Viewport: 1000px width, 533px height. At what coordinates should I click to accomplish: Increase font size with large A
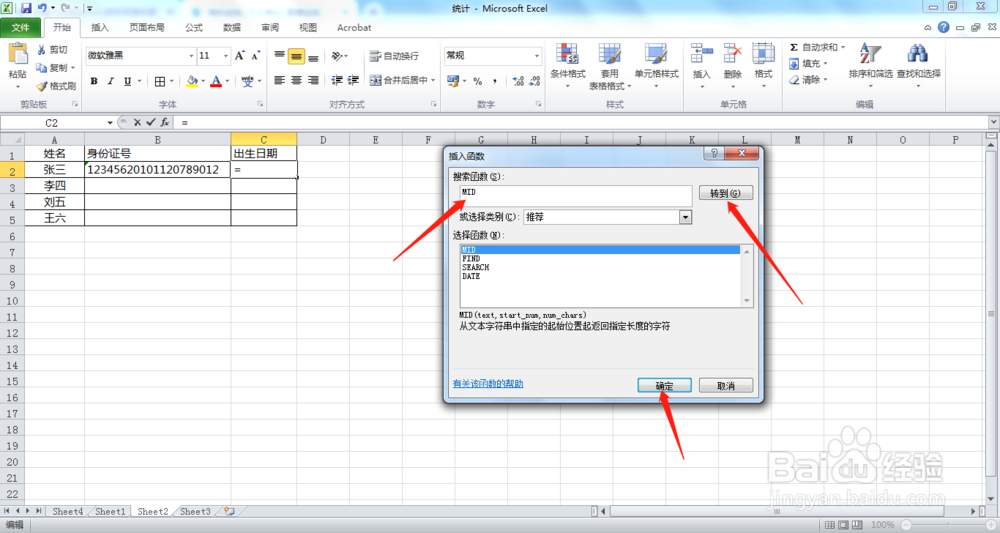click(x=239, y=55)
